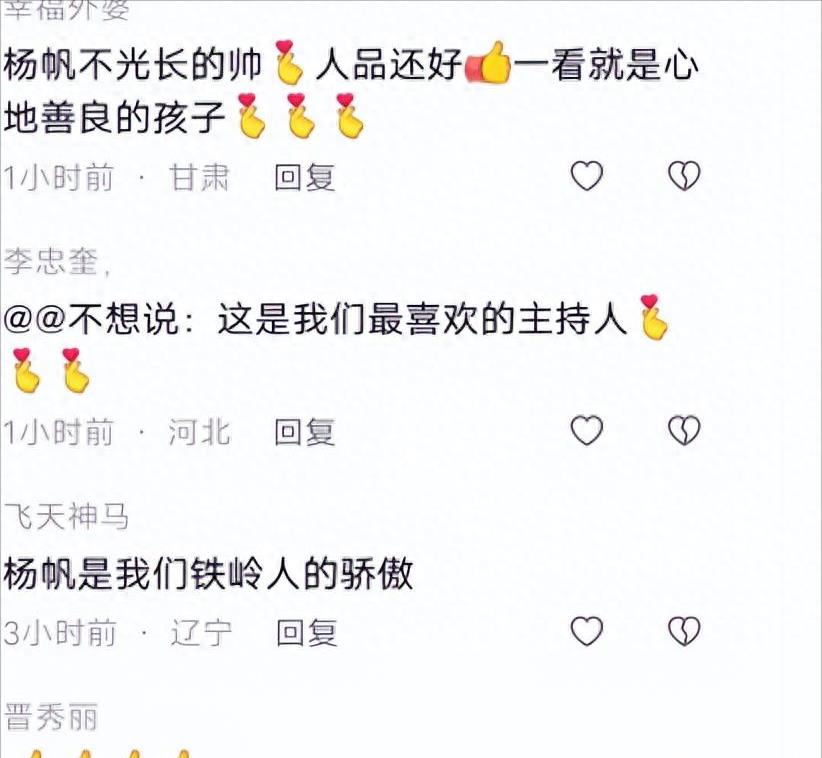822x758 pixels.
Task: Tap thumbs-up emoji after 人品还好
Action: click(488, 64)
